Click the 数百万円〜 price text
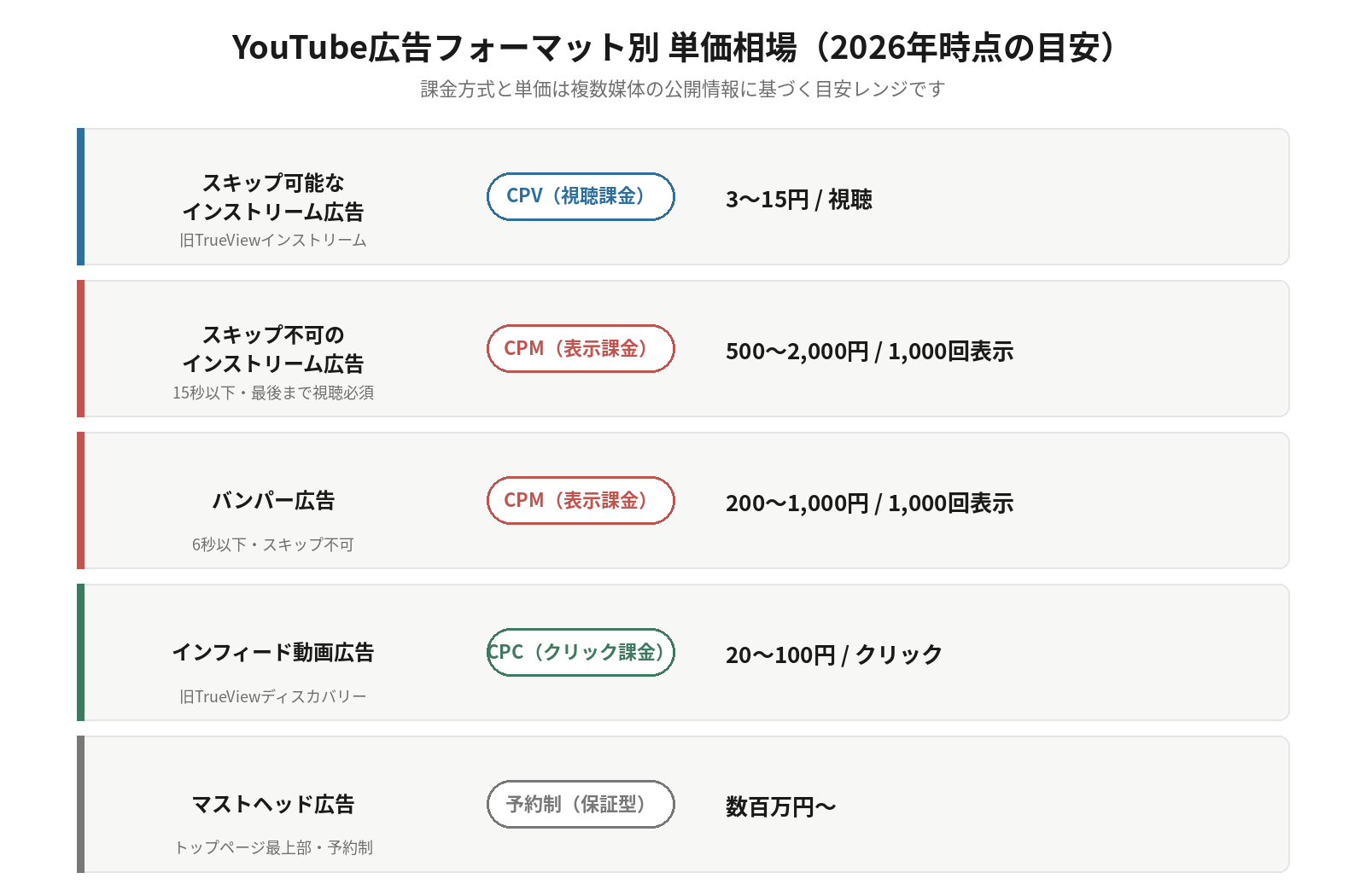Screen dimensions: 1366x896 pos(780,807)
